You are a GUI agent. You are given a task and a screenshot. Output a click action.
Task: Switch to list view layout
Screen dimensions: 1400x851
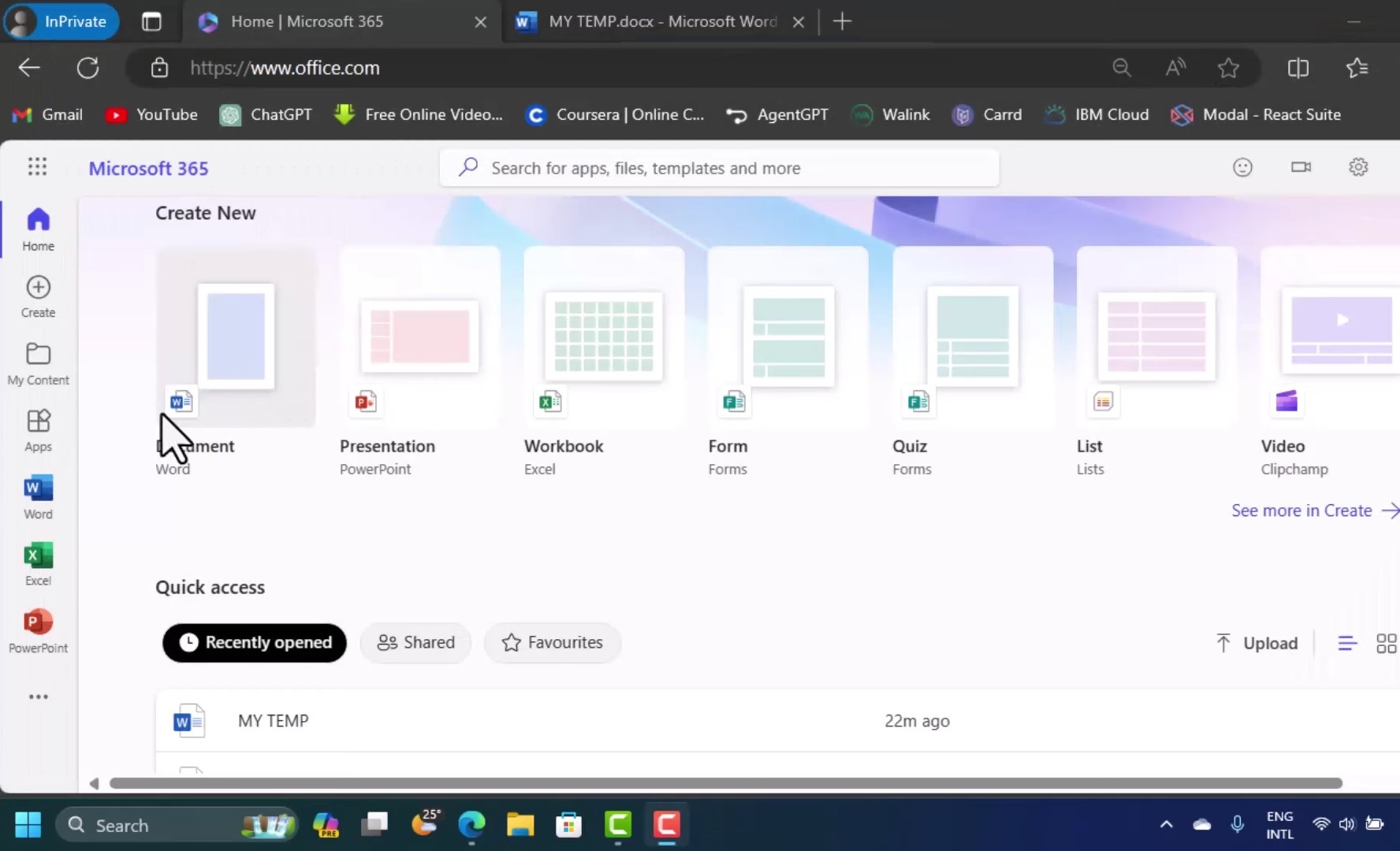(1347, 644)
